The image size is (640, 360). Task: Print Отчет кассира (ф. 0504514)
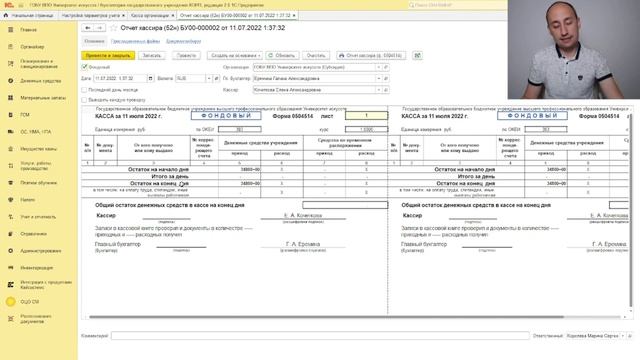tap(371, 56)
